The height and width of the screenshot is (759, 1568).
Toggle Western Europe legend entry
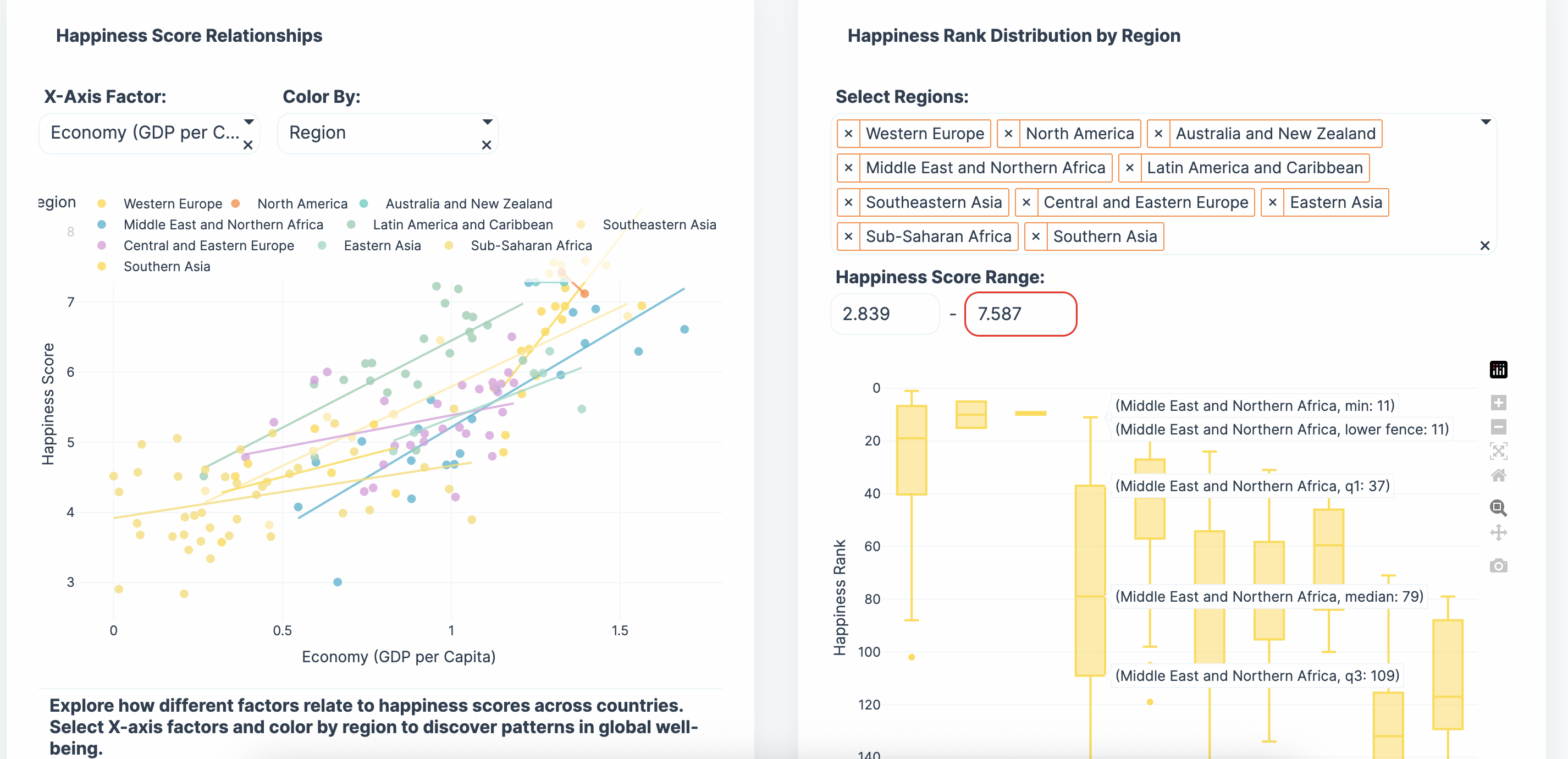click(x=172, y=204)
